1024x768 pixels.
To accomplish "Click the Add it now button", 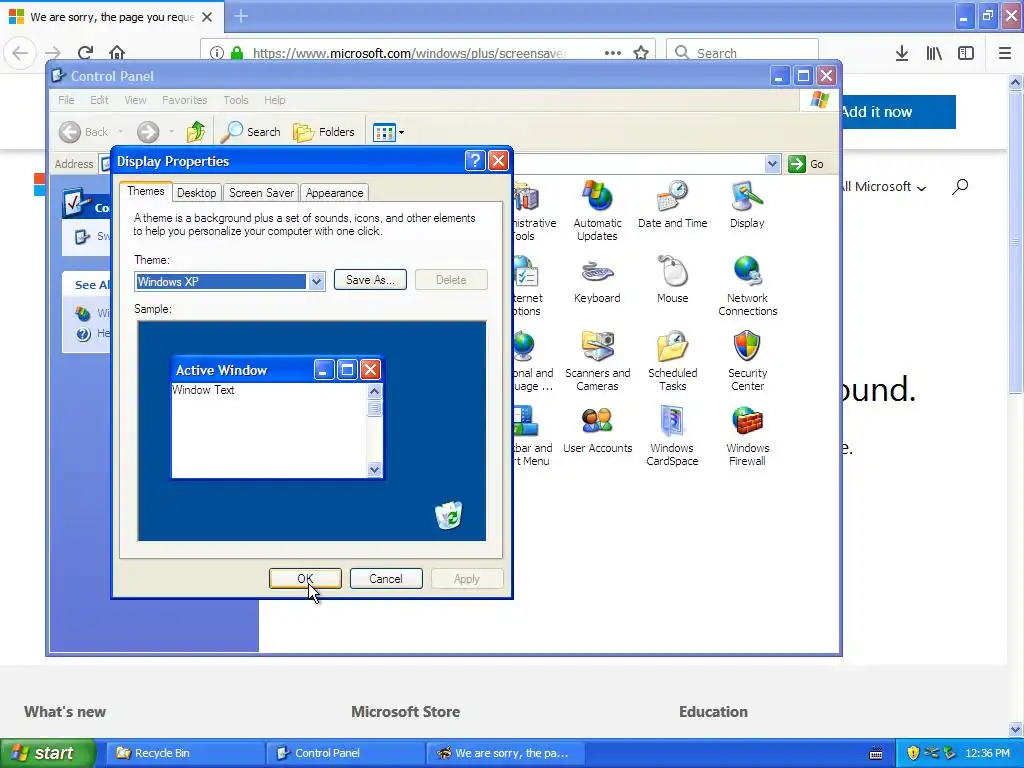I will coord(899,112).
